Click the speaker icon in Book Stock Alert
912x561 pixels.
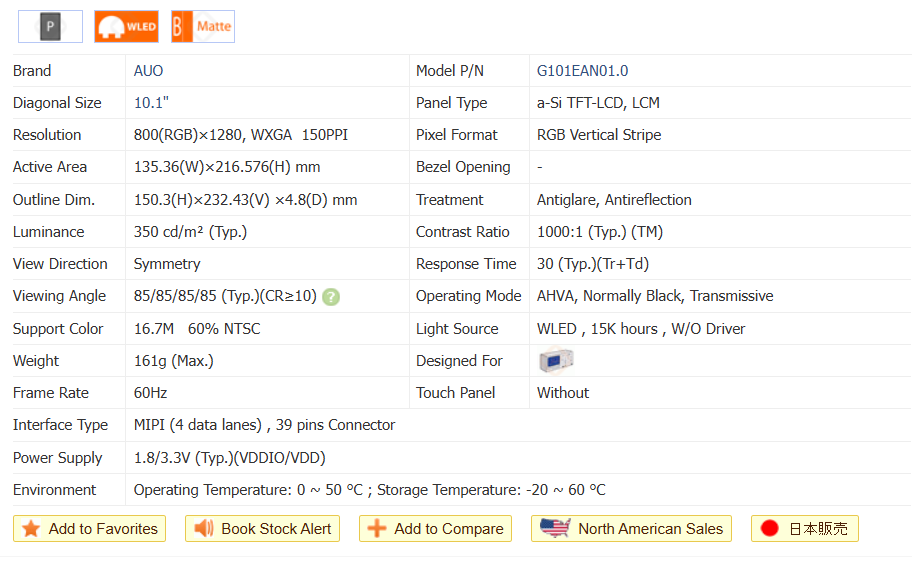[204, 529]
